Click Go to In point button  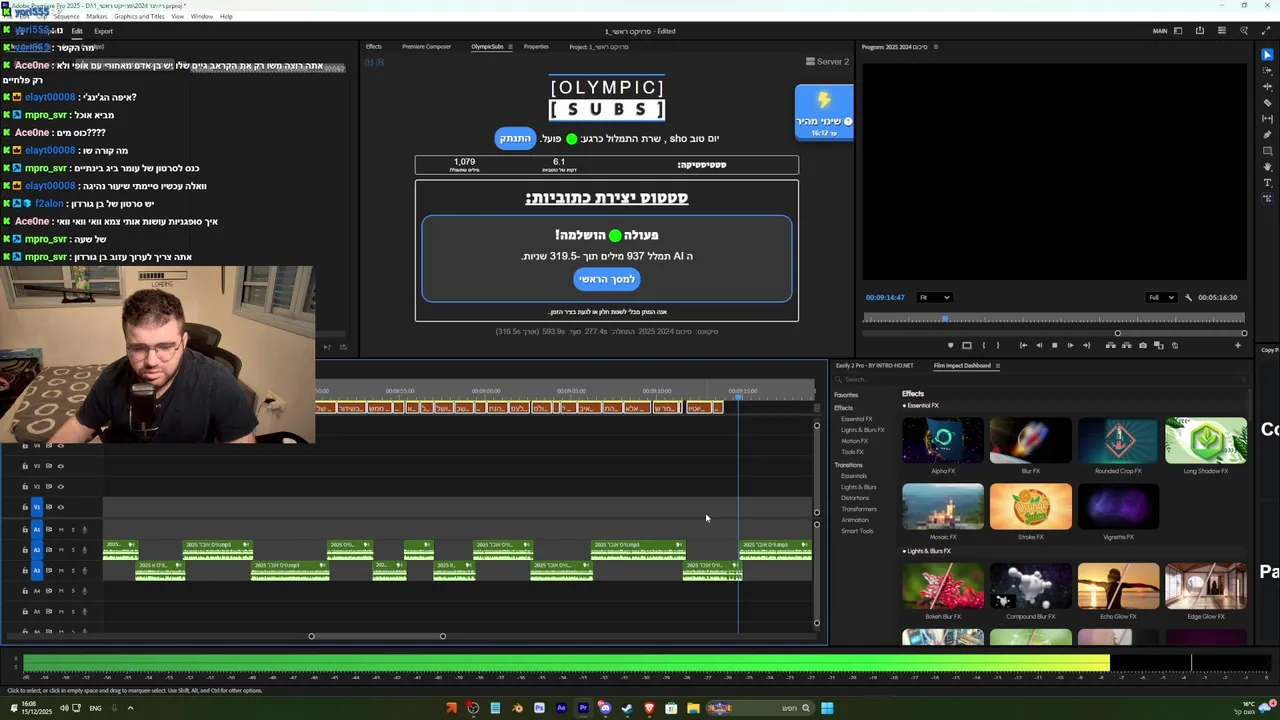pos(1023,345)
